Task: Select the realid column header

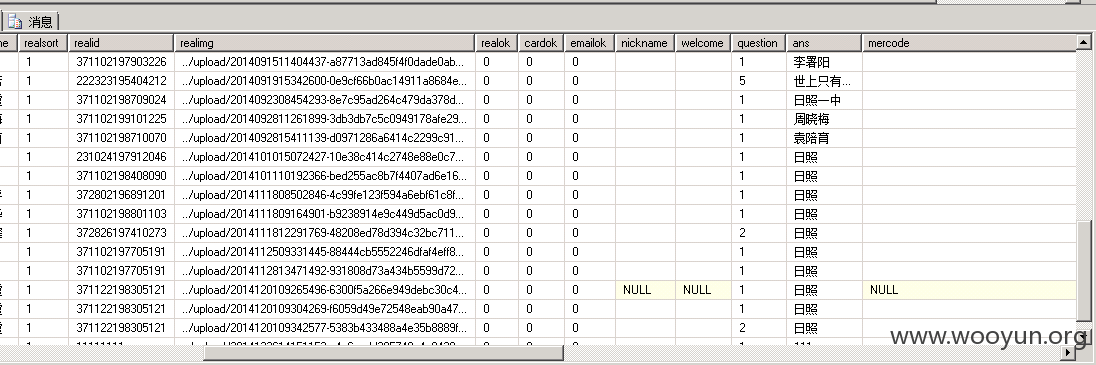Action: [x=121, y=43]
